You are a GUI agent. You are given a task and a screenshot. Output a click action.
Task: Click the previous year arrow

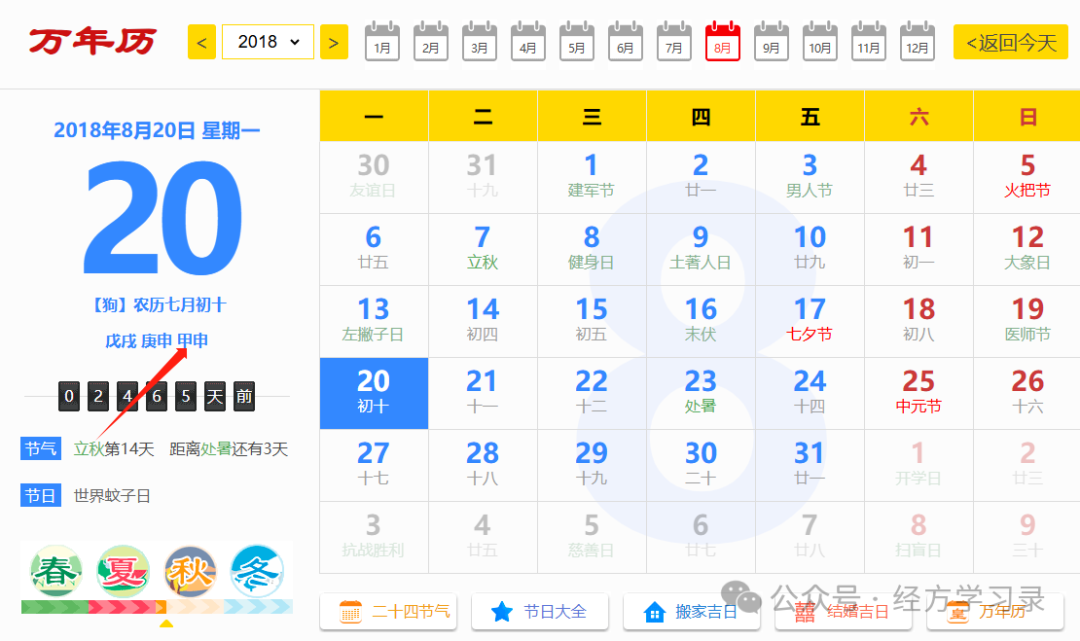click(x=201, y=42)
